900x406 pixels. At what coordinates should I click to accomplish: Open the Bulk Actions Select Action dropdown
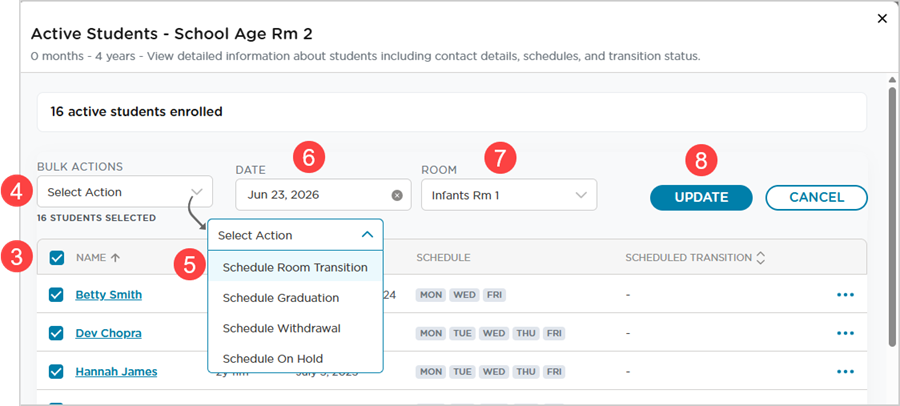pos(125,192)
